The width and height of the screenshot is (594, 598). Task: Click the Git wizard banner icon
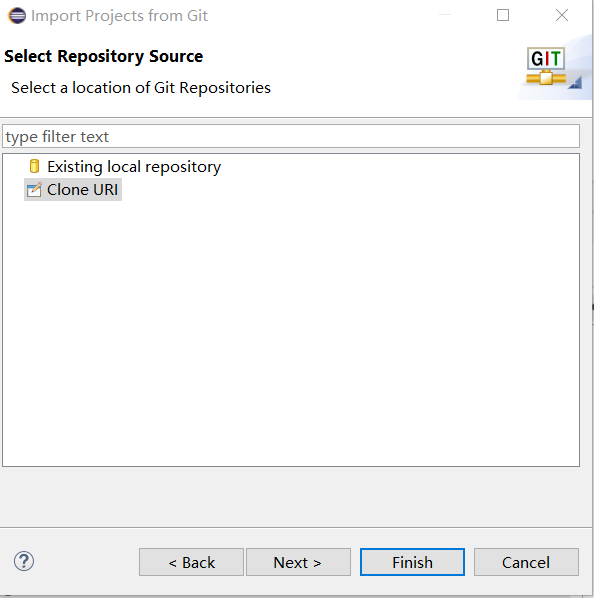pyautogui.click(x=546, y=66)
